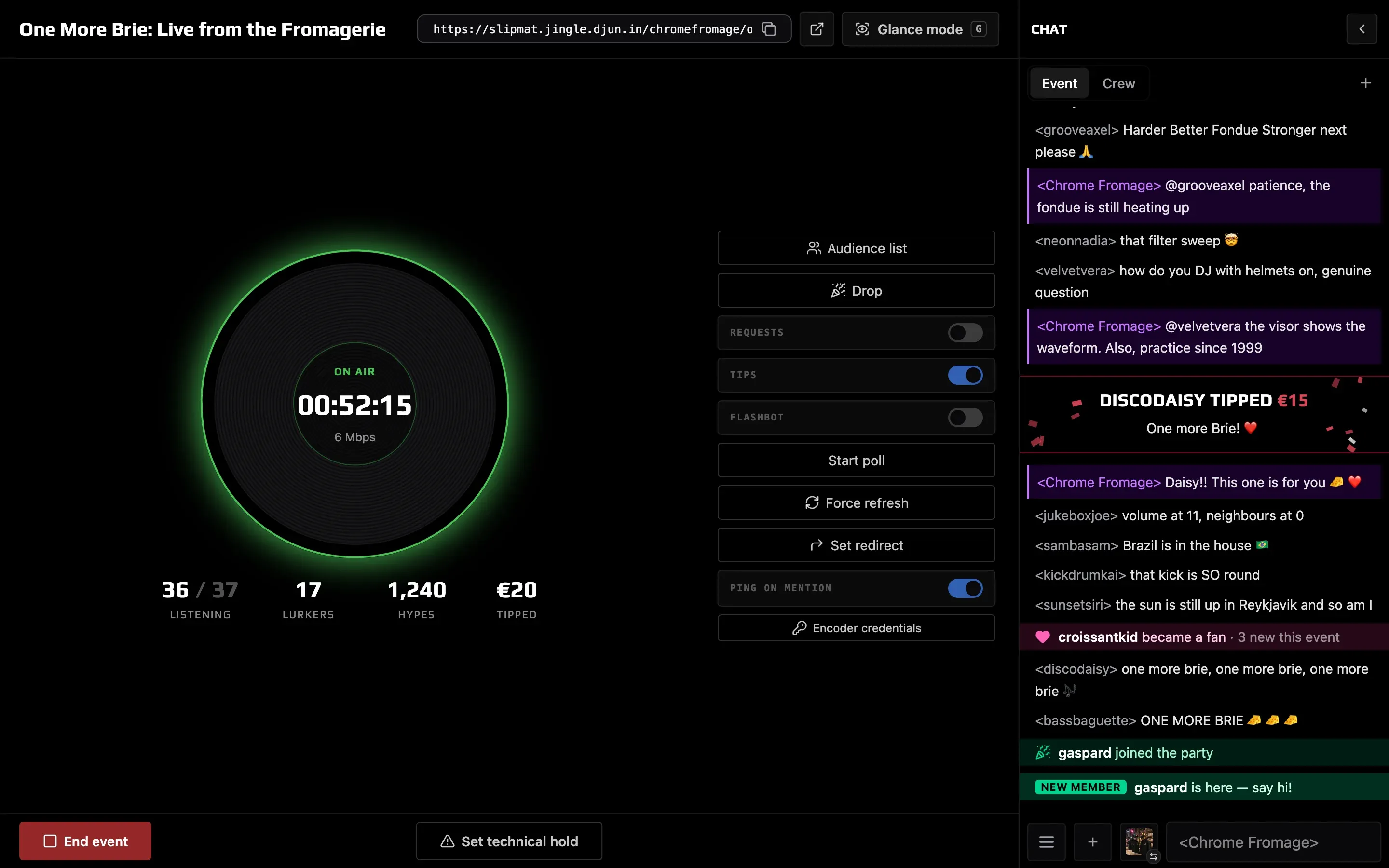Show Encoder credentials
The image size is (1389, 868).
856,628
